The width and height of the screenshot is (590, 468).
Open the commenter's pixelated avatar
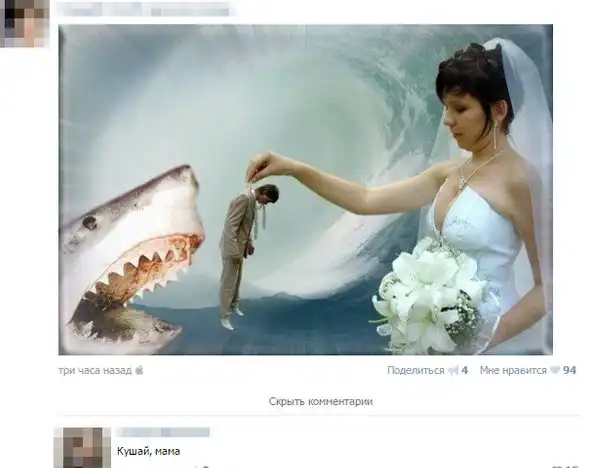pyautogui.click(x=83, y=447)
